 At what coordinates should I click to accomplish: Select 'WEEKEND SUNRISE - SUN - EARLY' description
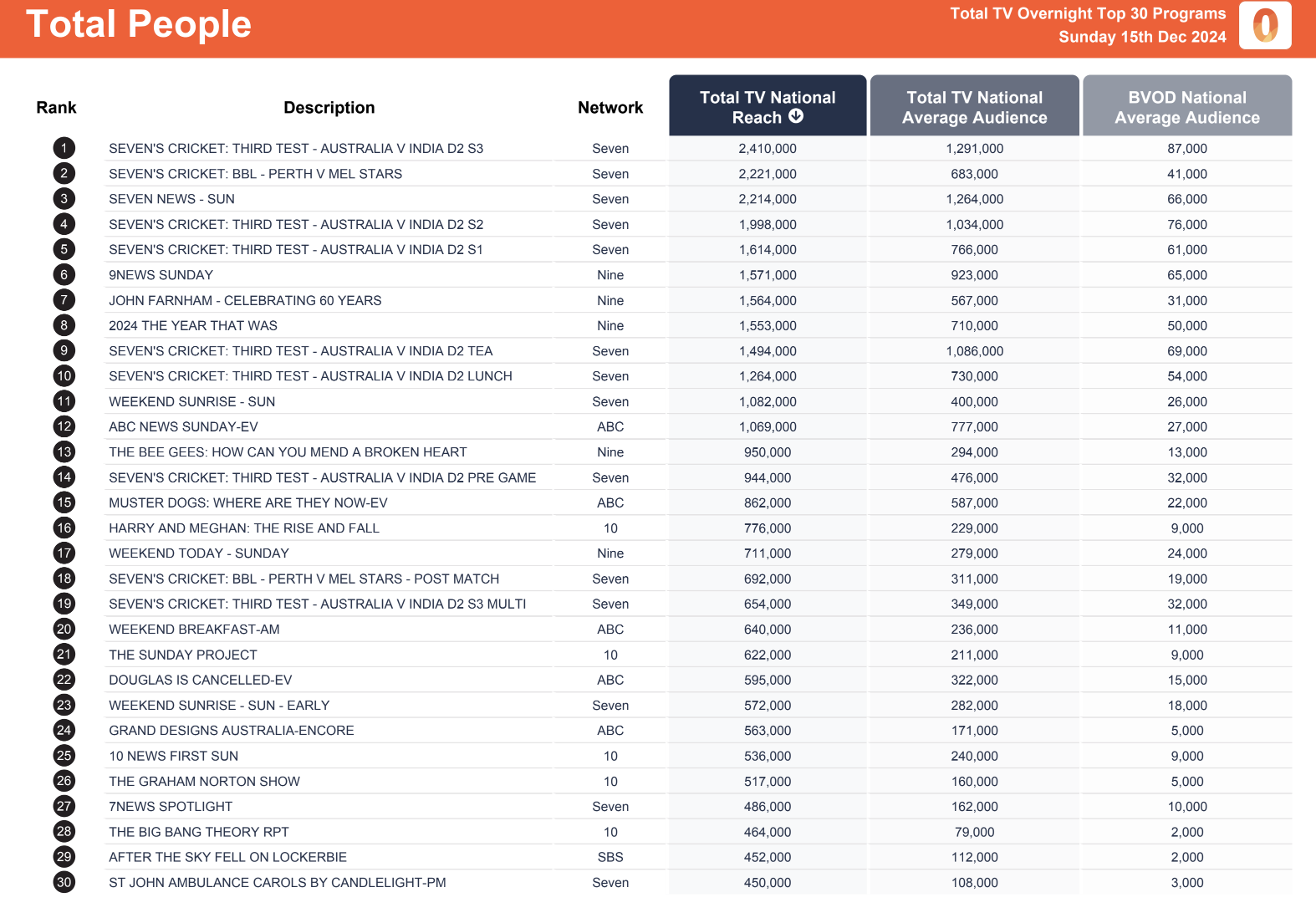pos(219,706)
